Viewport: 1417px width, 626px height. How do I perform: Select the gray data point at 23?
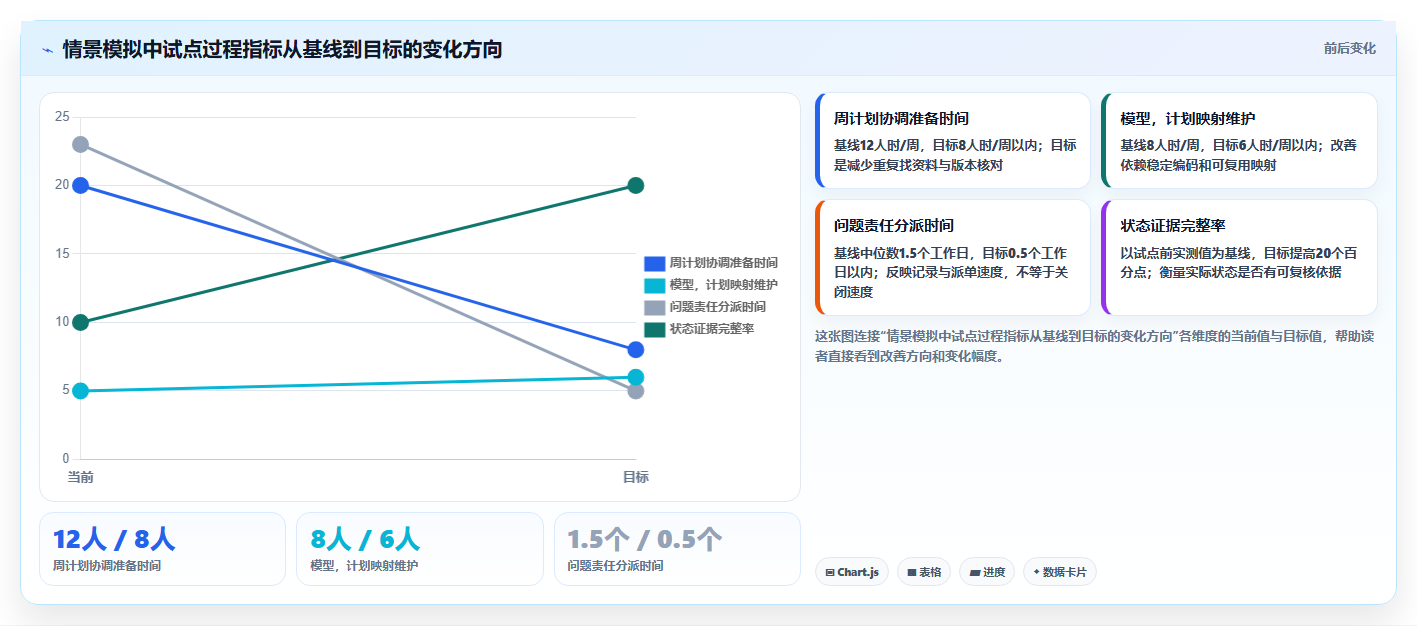pos(80,144)
